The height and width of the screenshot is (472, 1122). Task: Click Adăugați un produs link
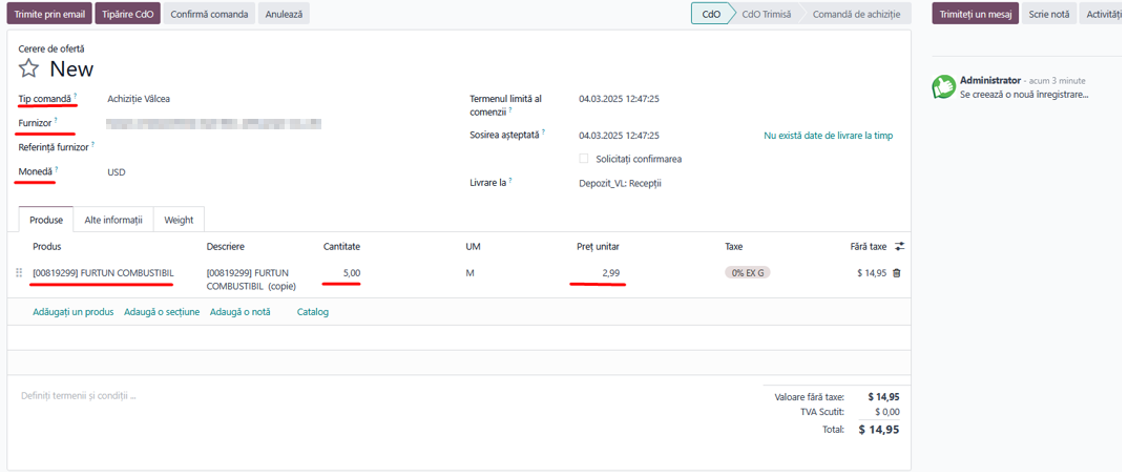pyautogui.click(x=73, y=312)
